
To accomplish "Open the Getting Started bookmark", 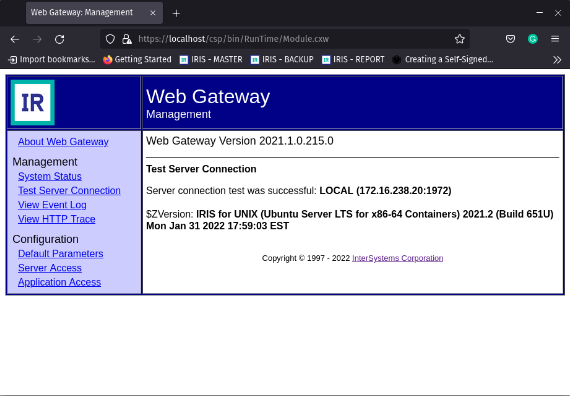I will pyautogui.click(x=137, y=59).
